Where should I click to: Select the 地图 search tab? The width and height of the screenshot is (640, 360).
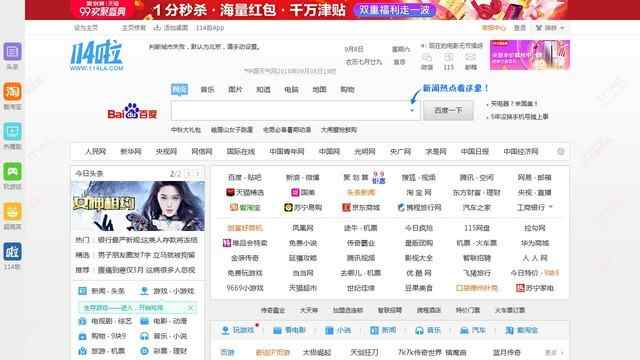(319, 89)
